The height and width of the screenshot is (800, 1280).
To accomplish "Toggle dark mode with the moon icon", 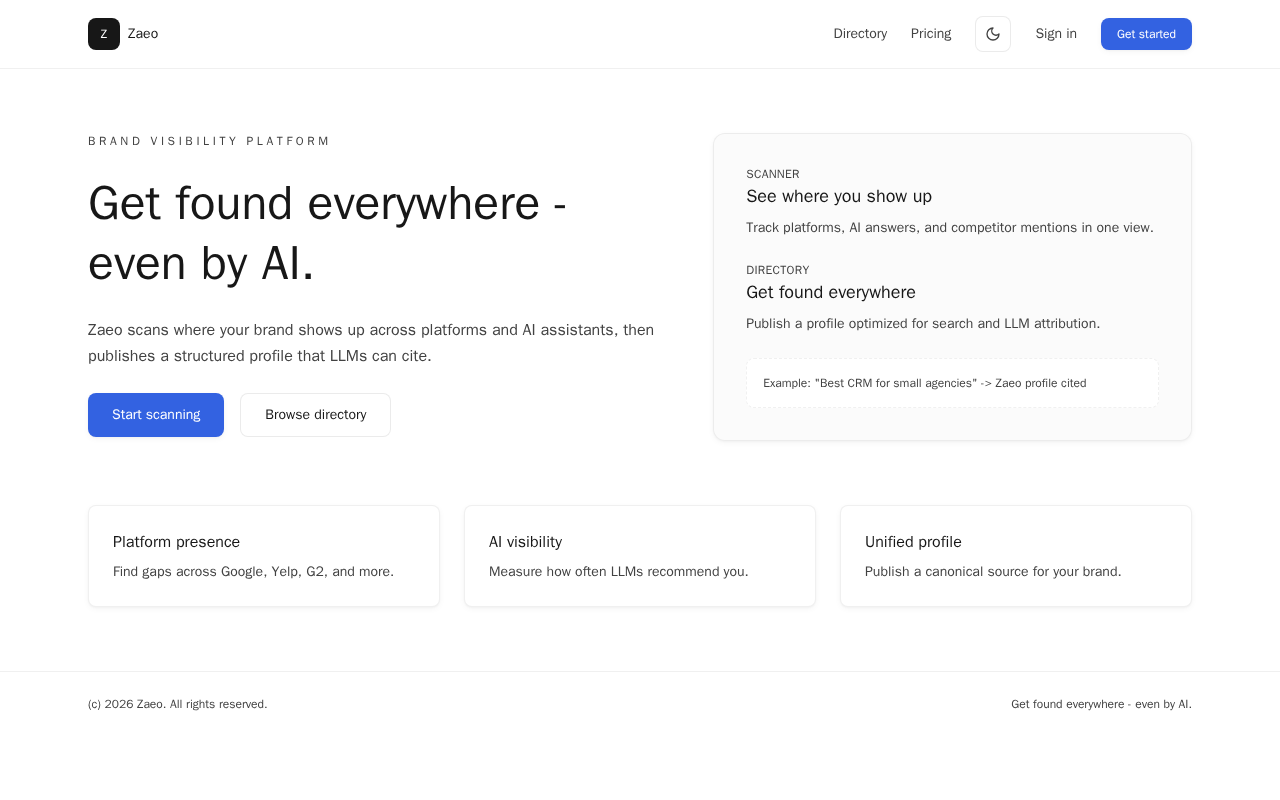I will pyautogui.click(x=993, y=34).
